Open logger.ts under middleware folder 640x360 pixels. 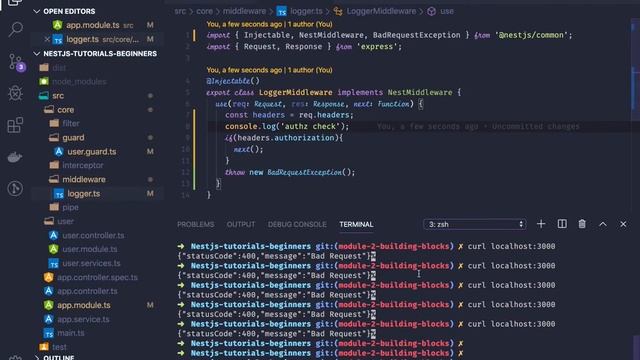[84, 193]
